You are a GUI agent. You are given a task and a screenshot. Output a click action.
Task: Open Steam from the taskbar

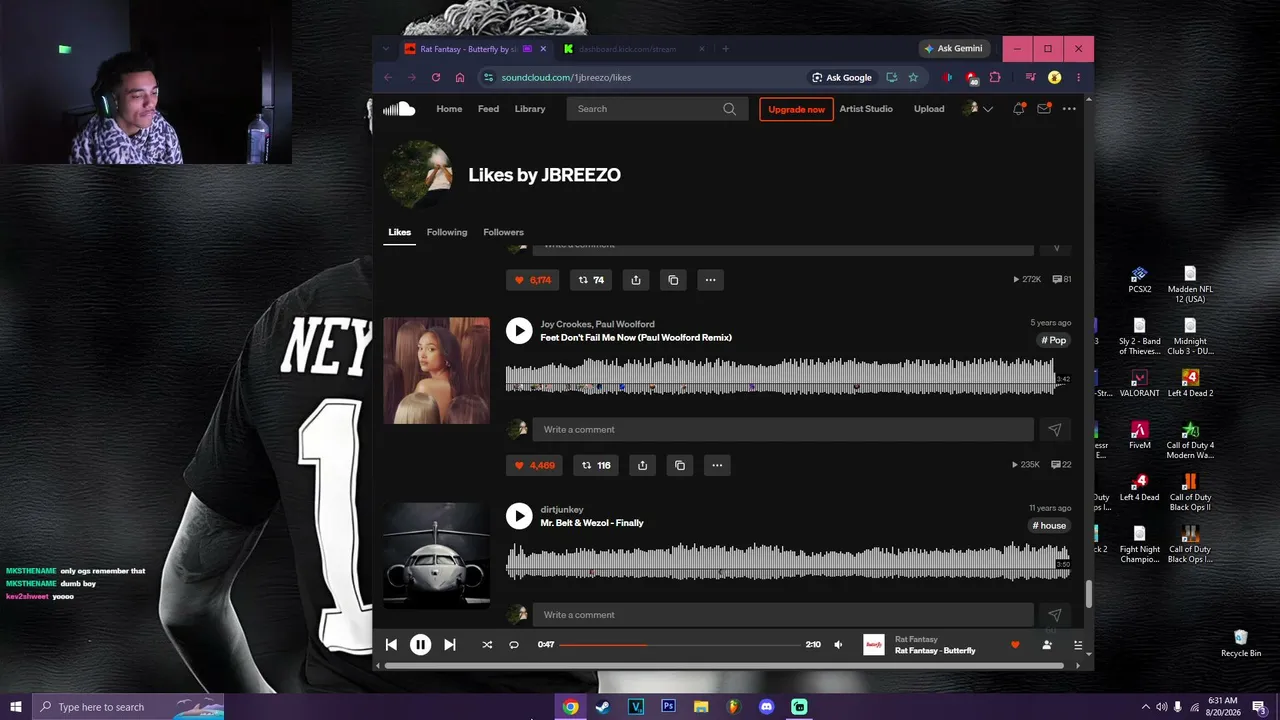pyautogui.click(x=602, y=707)
